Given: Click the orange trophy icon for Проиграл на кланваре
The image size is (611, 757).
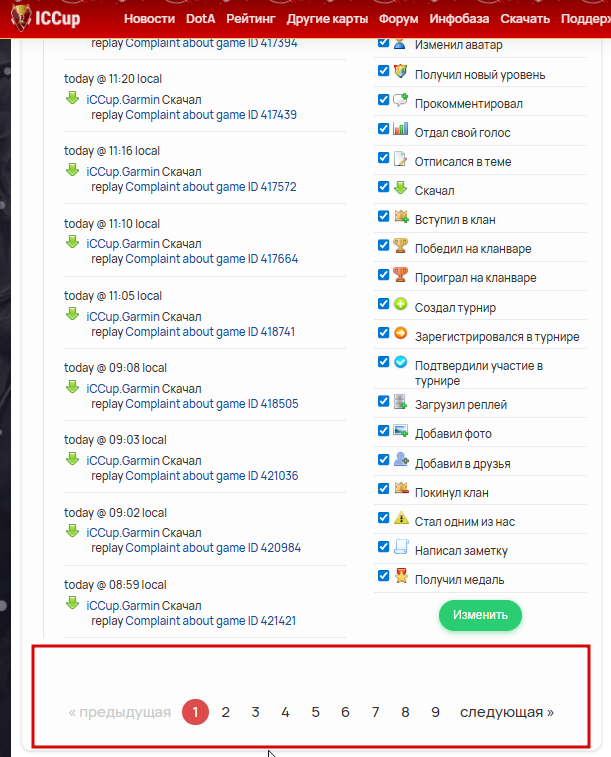Looking at the screenshot, I should tap(401, 275).
